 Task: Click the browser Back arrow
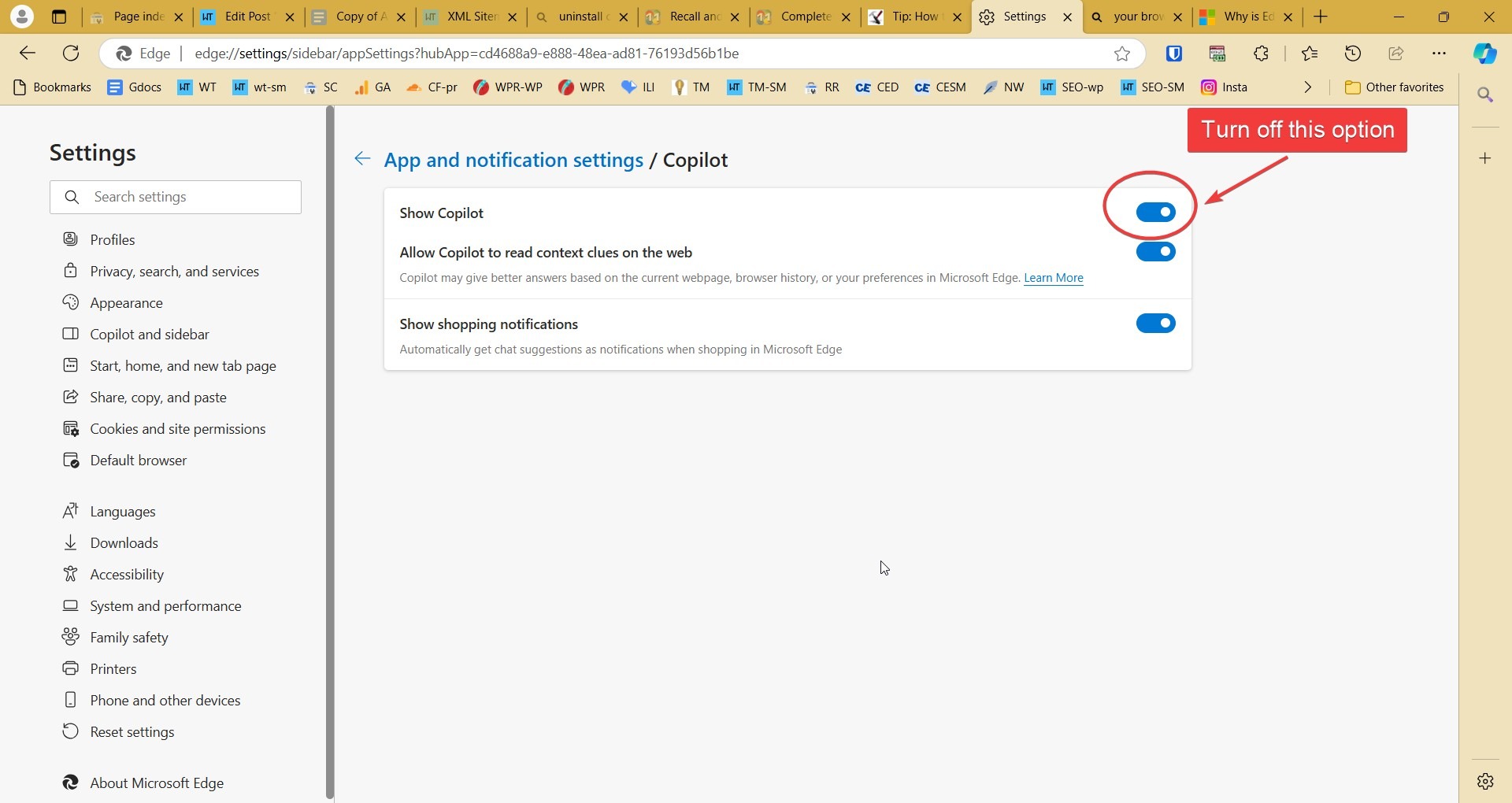28,53
